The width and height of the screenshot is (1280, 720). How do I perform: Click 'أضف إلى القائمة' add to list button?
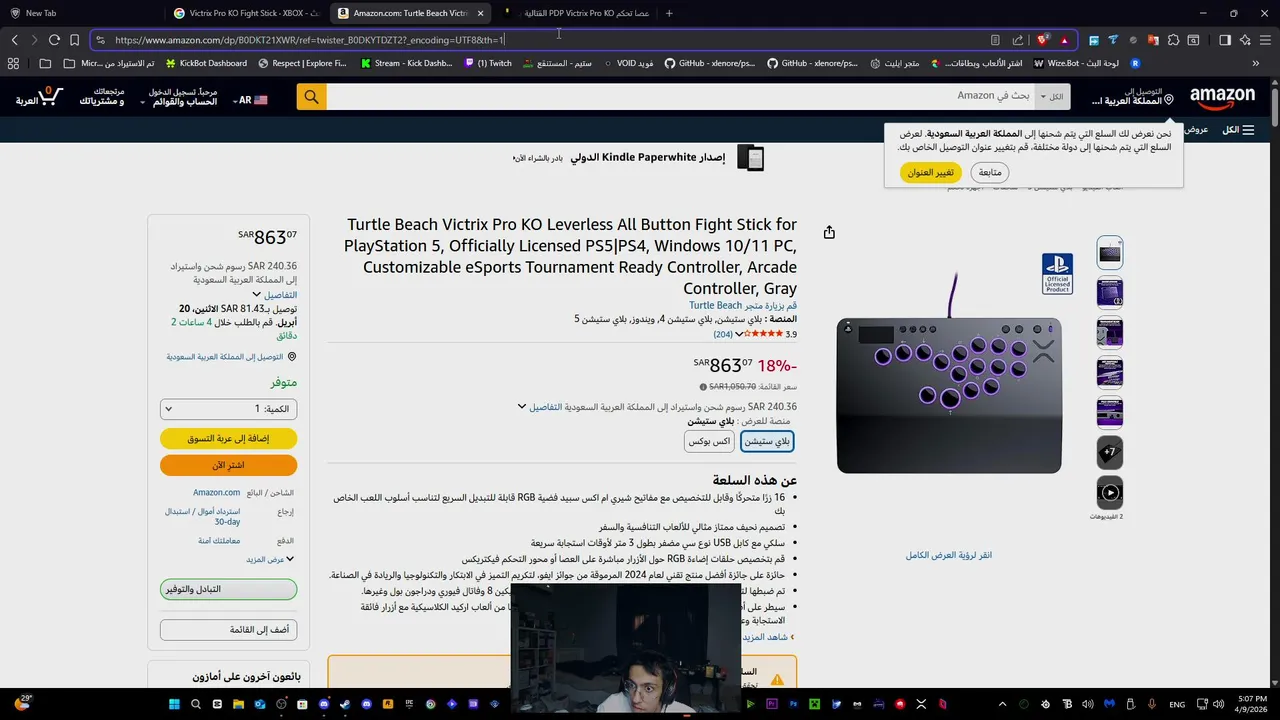[228, 630]
